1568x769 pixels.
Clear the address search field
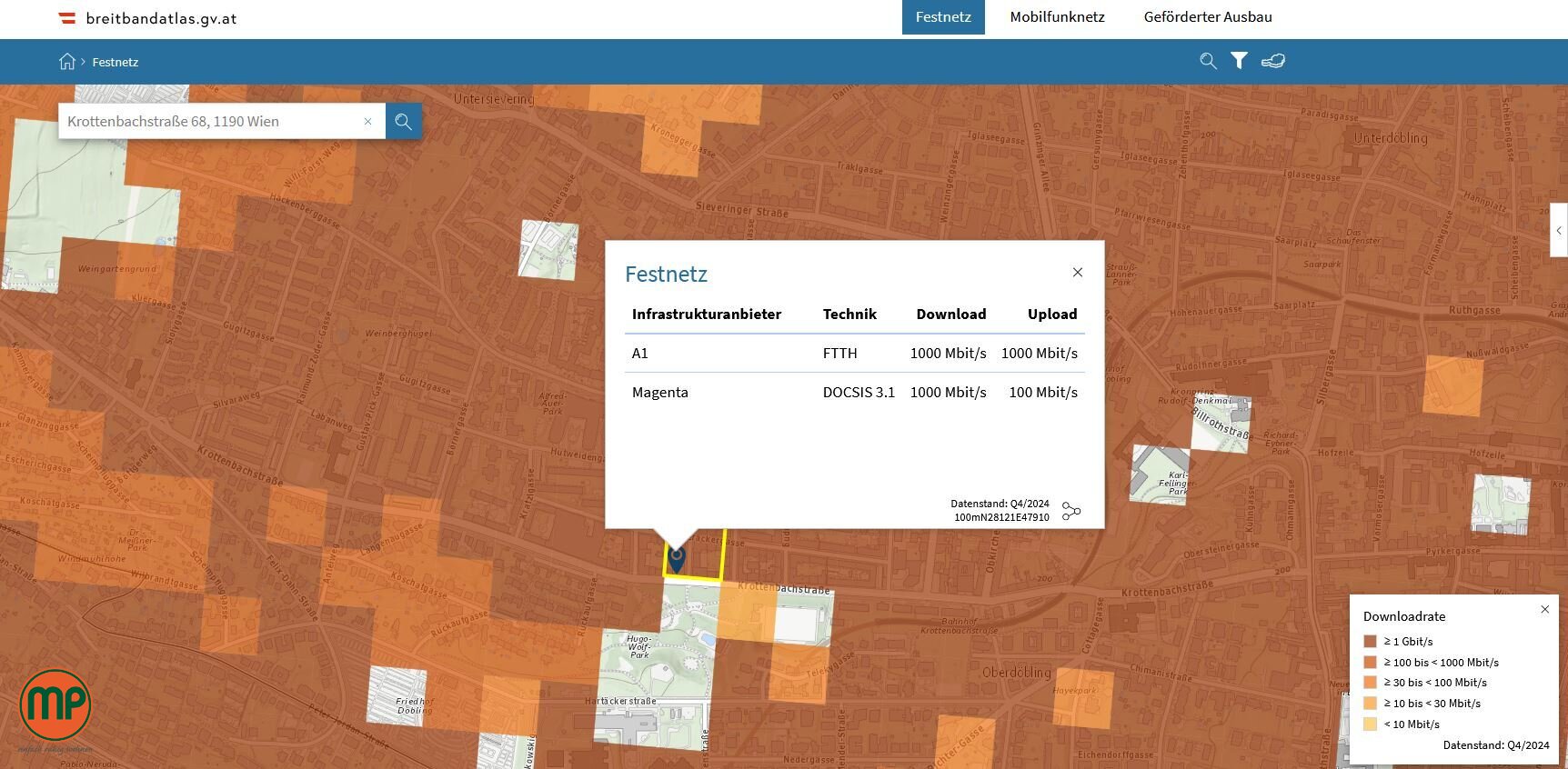point(367,121)
